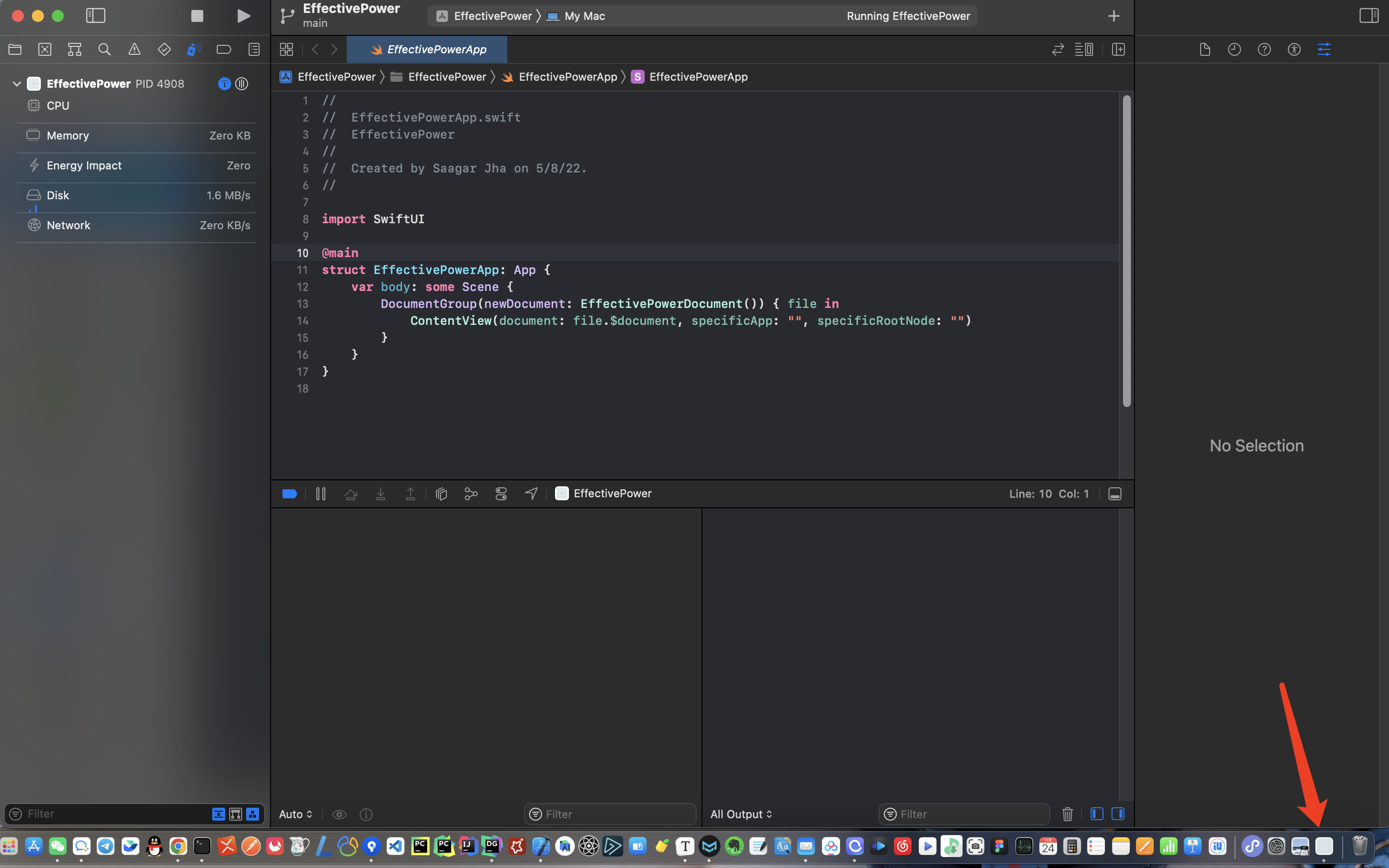Click the Debug Memory Graph icon
Screen dimensions: 1389x868
471,494
